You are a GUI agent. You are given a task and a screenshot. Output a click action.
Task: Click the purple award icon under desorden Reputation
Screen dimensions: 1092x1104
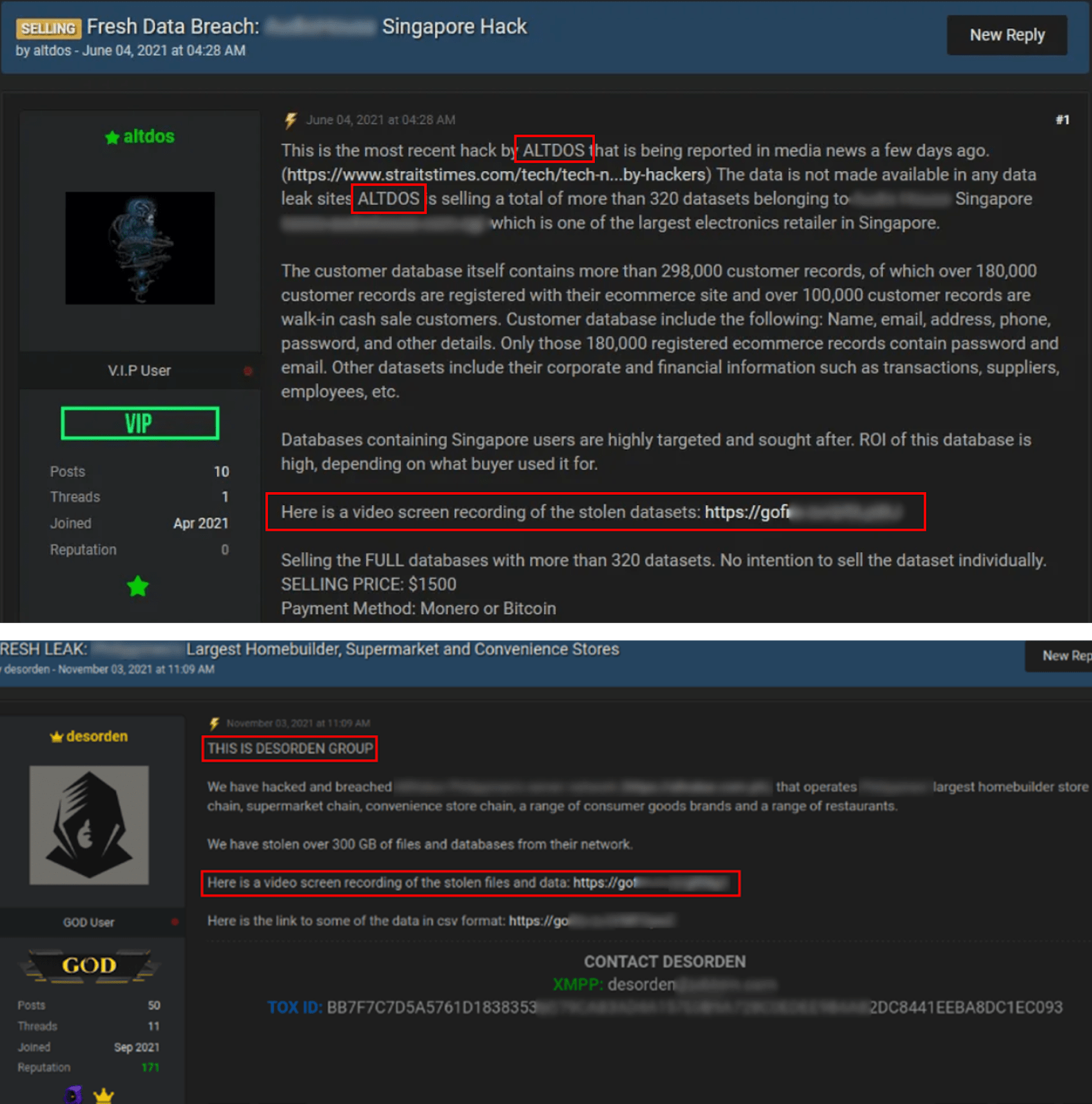point(73,1095)
